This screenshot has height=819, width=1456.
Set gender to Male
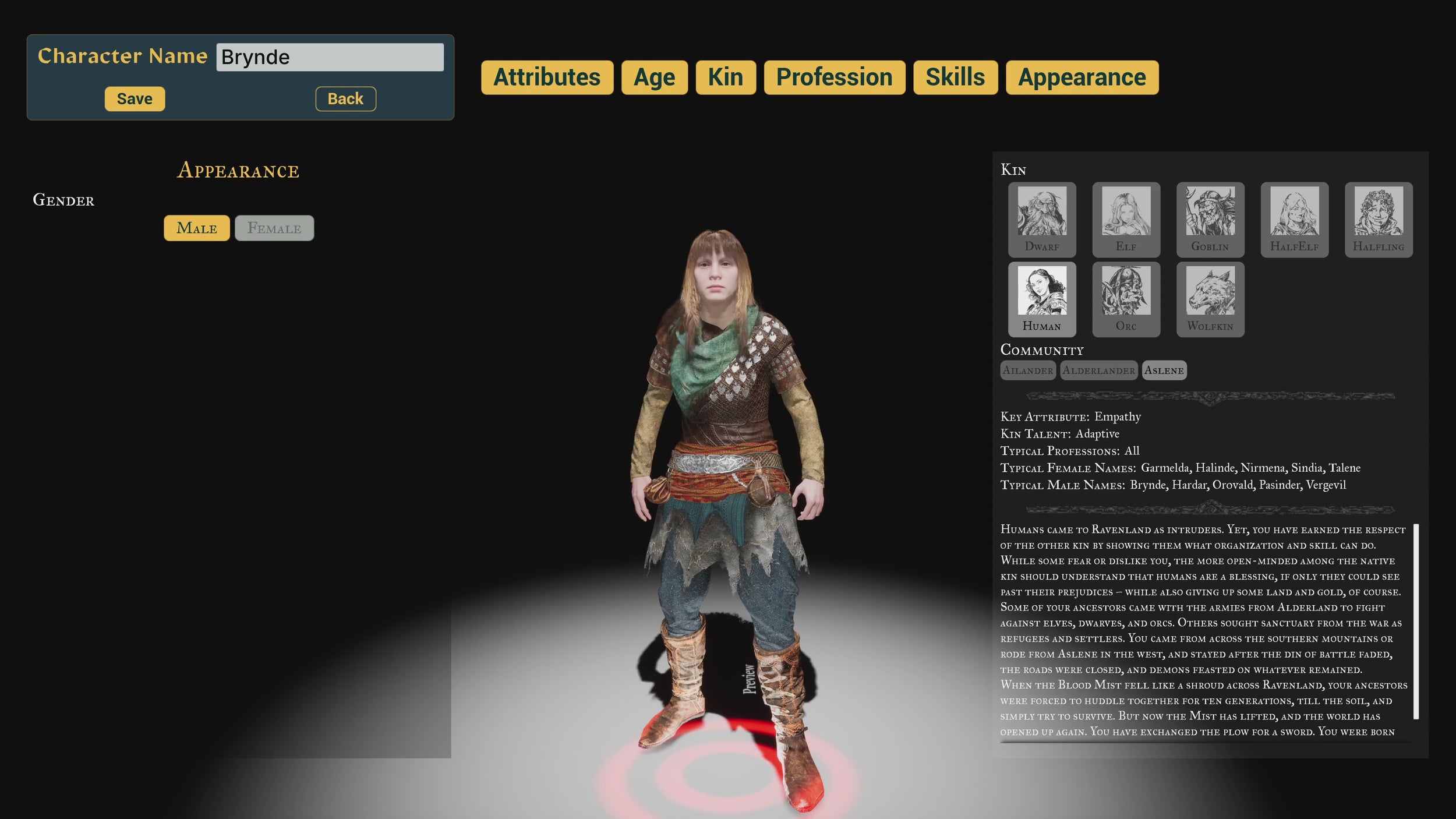tap(197, 228)
